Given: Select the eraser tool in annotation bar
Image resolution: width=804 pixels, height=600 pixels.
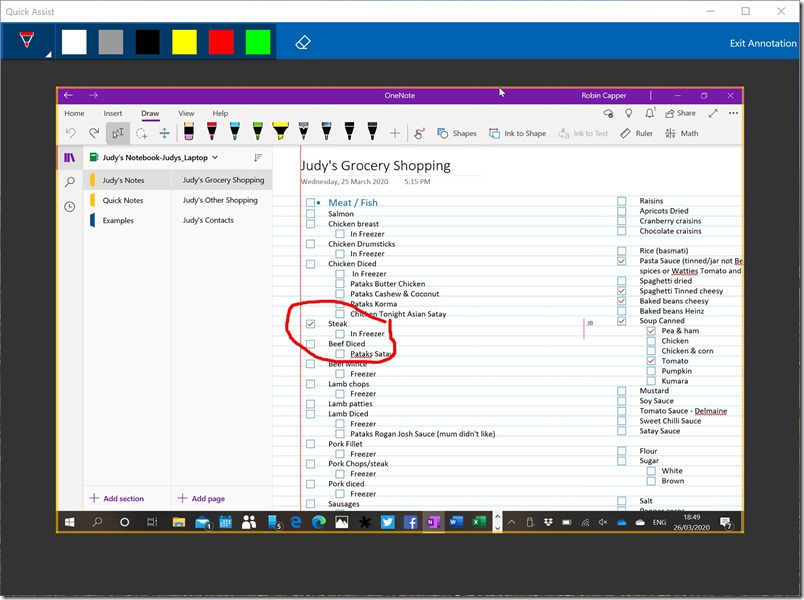Looking at the screenshot, I should point(304,42).
